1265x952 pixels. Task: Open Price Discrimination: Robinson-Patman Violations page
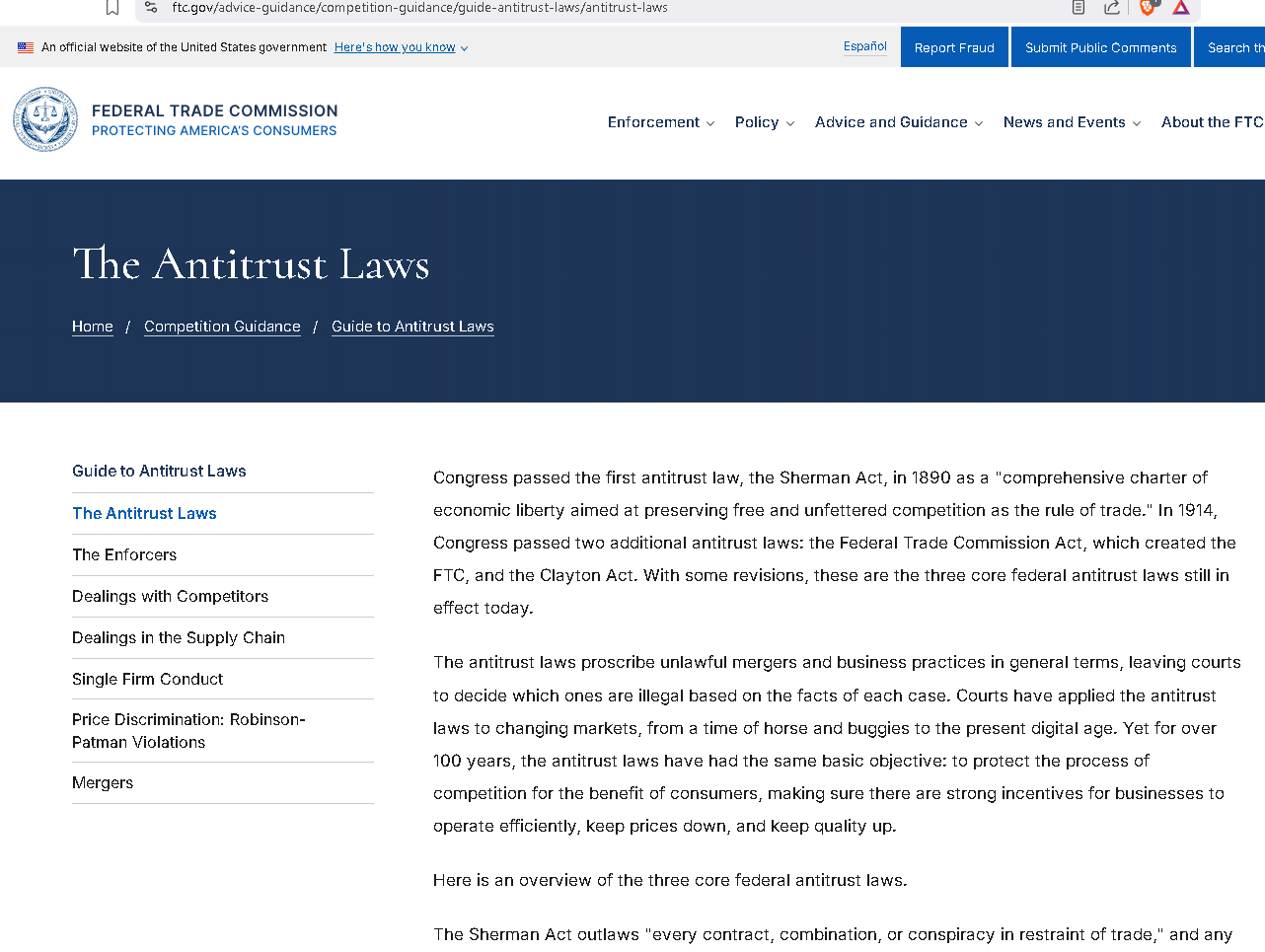click(x=188, y=731)
